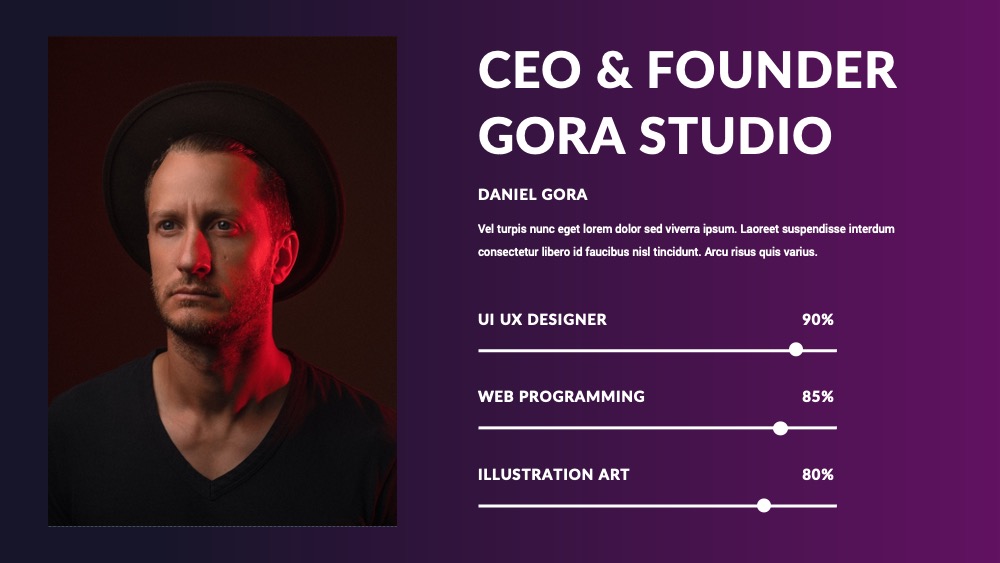The image size is (1000, 563).
Task: Select the WEB PROGRAMMING label
Action: tap(561, 397)
